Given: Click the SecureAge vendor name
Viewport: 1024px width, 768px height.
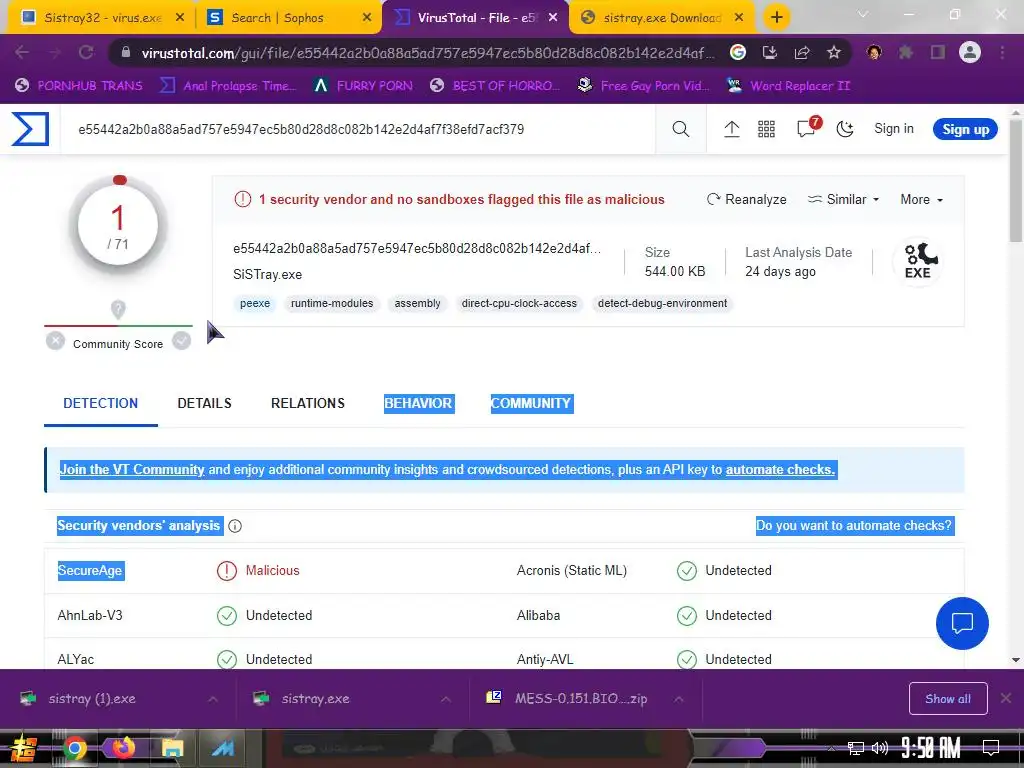Looking at the screenshot, I should click(x=90, y=571).
